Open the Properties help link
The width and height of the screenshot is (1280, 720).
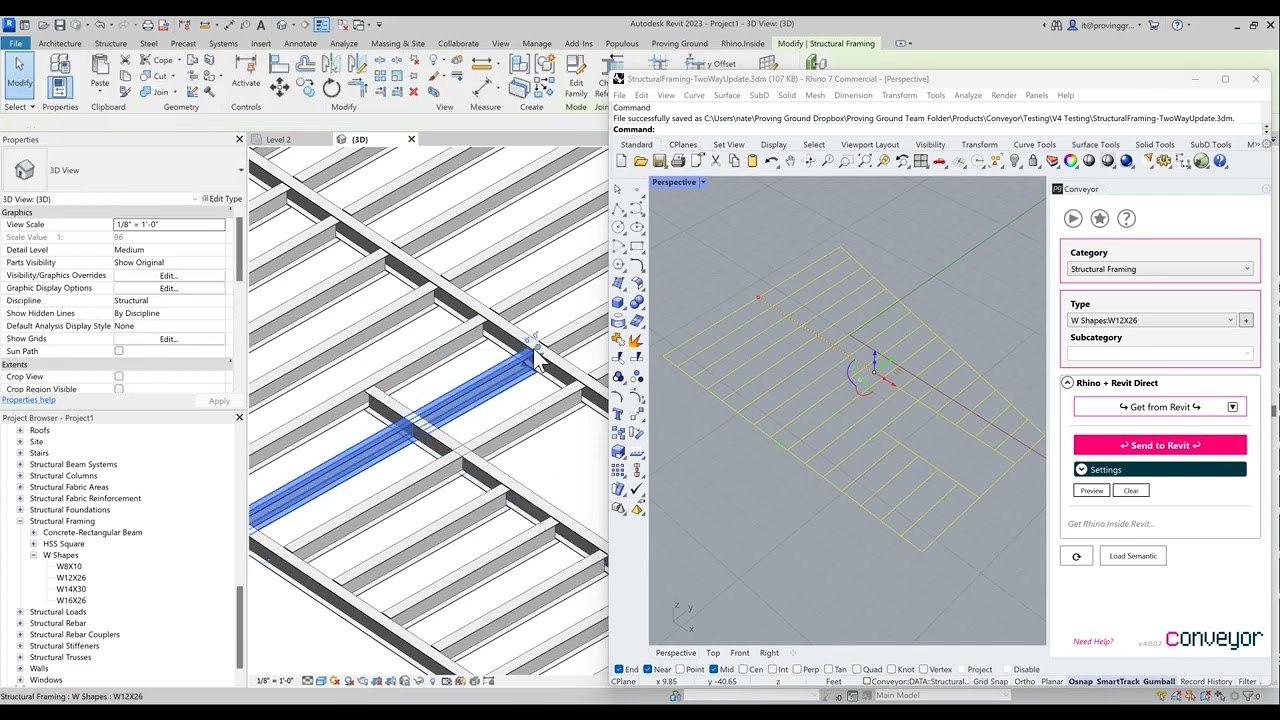point(29,400)
